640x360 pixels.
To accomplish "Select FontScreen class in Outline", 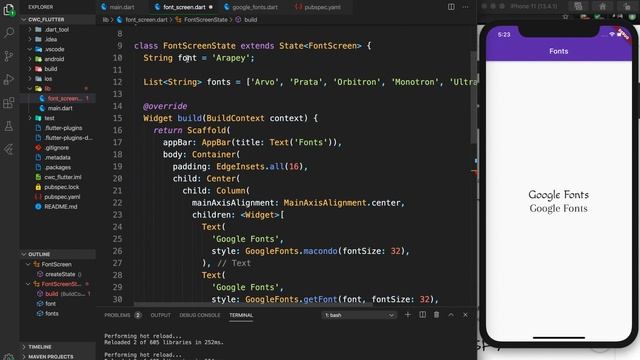I will point(58,264).
